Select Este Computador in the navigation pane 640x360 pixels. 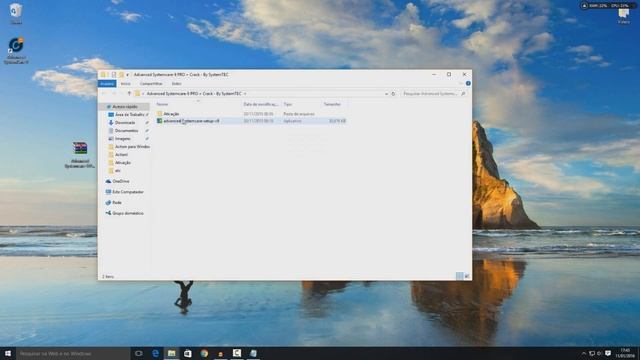click(x=128, y=192)
